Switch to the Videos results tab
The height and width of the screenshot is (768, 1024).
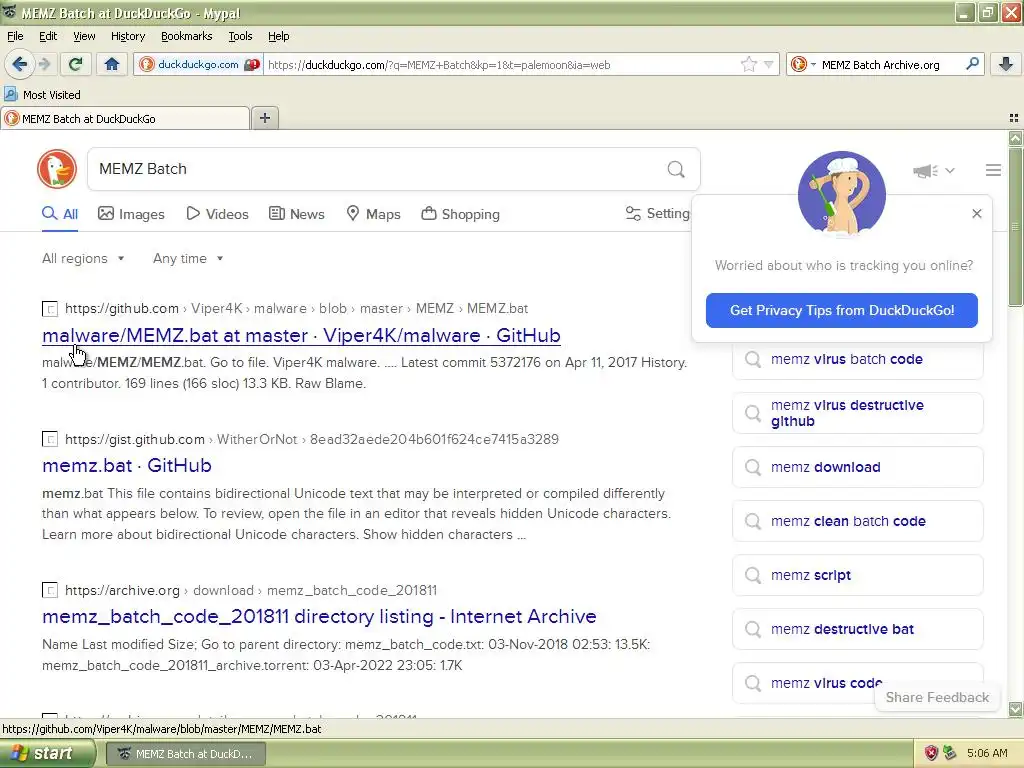217,214
